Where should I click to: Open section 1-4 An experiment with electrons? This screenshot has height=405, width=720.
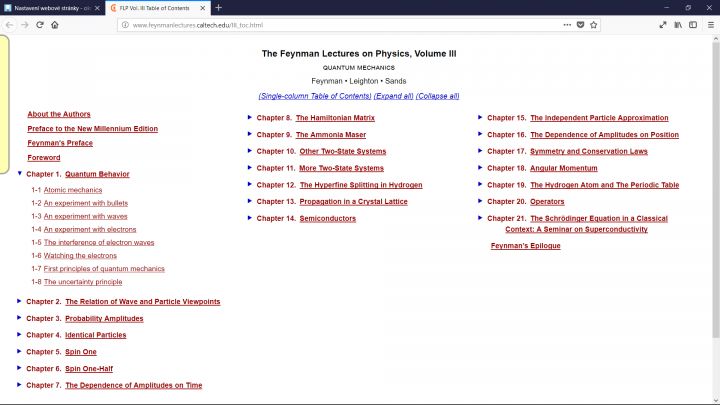90,229
